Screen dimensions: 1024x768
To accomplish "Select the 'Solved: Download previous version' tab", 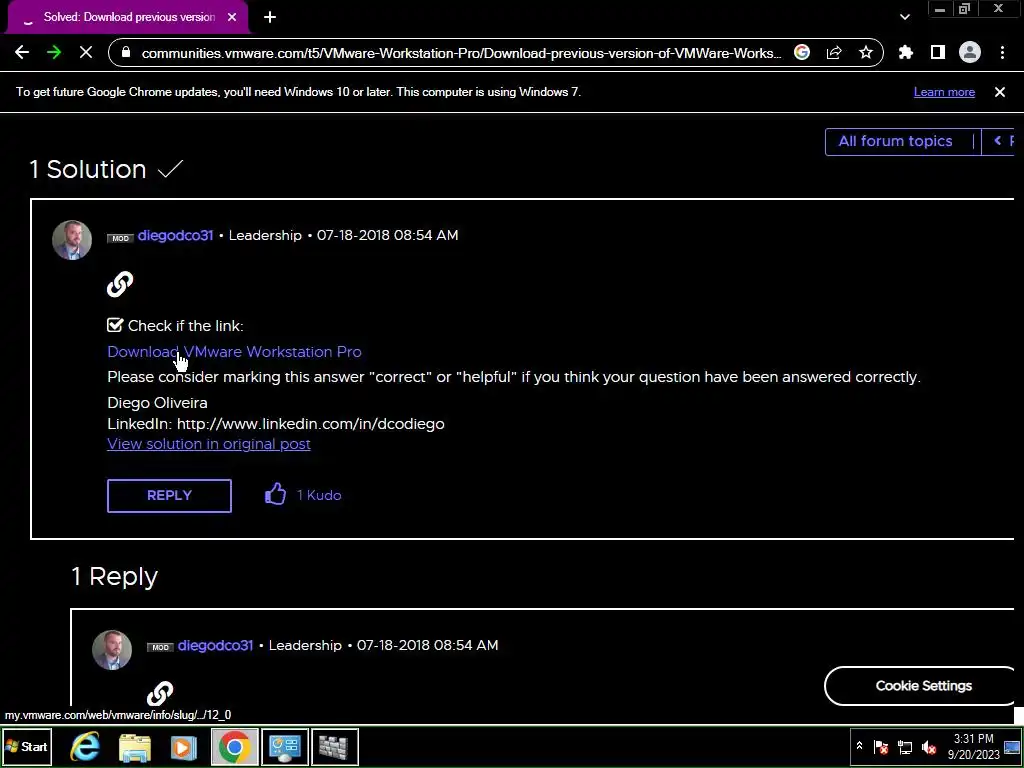I will pos(127,18).
